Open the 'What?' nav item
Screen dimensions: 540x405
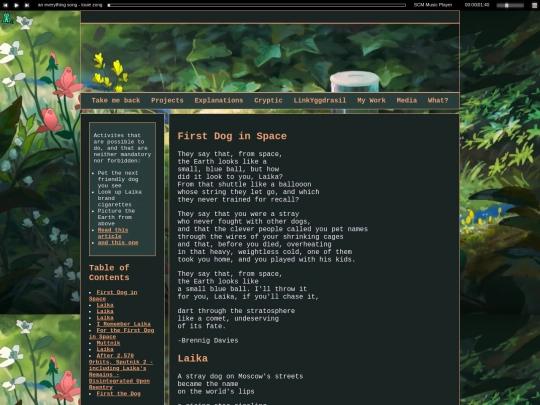[438, 101]
